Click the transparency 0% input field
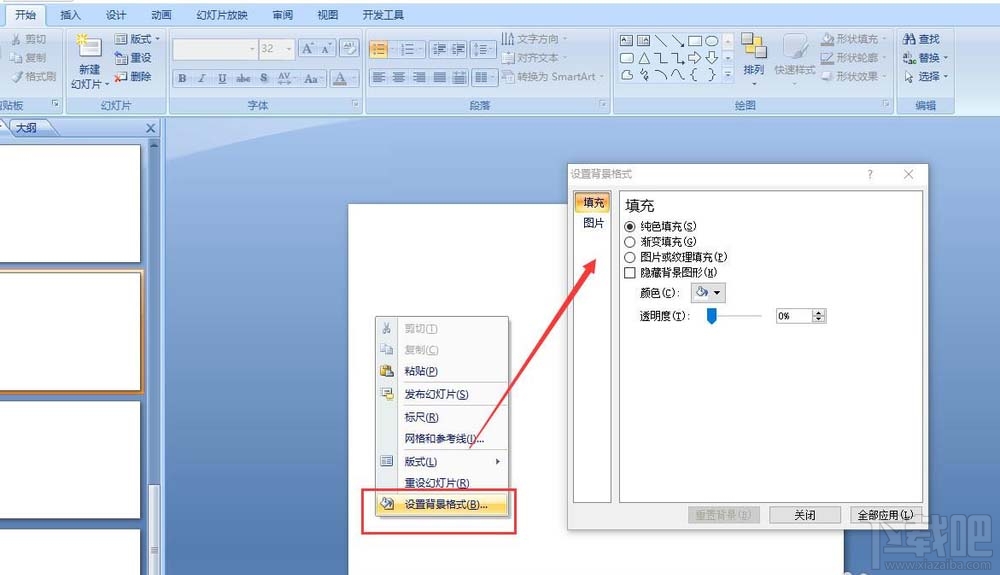This screenshot has height=575, width=1000. 794,316
